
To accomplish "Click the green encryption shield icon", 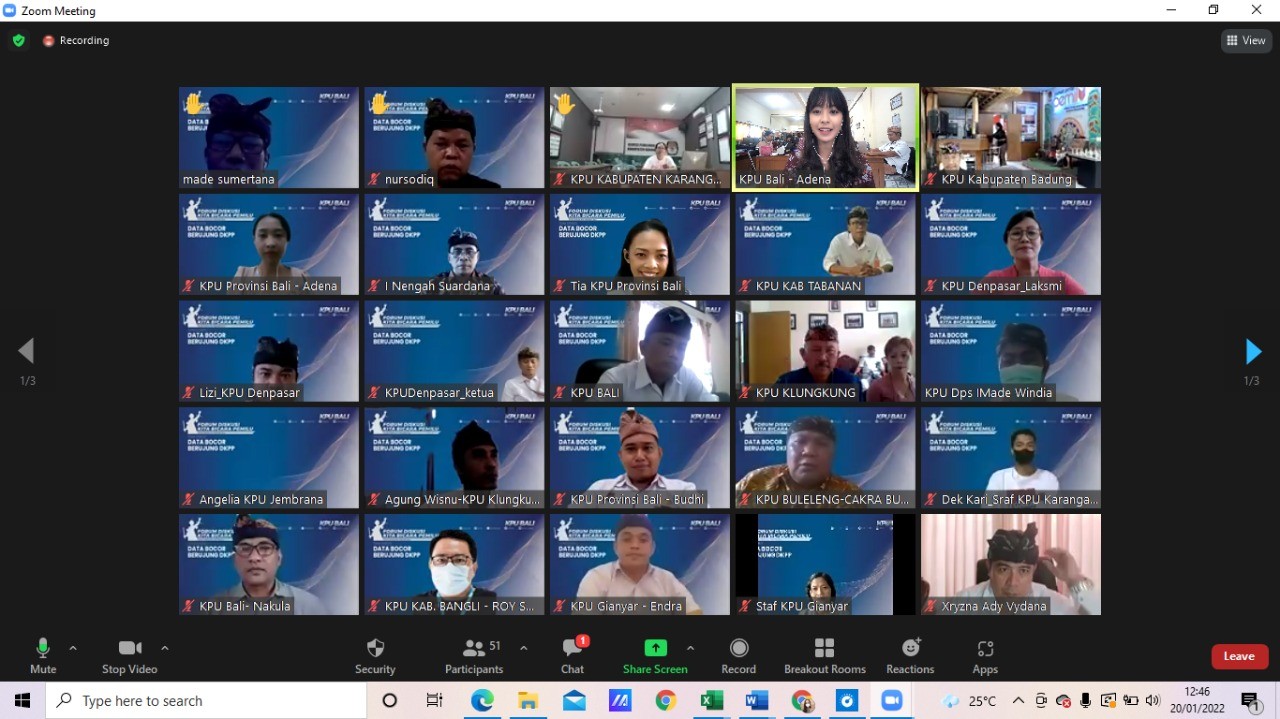I will click(x=18, y=41).
